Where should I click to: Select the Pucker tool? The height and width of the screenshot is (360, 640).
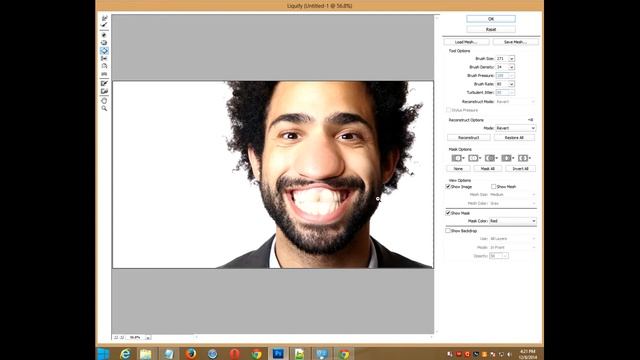[104, 43]
